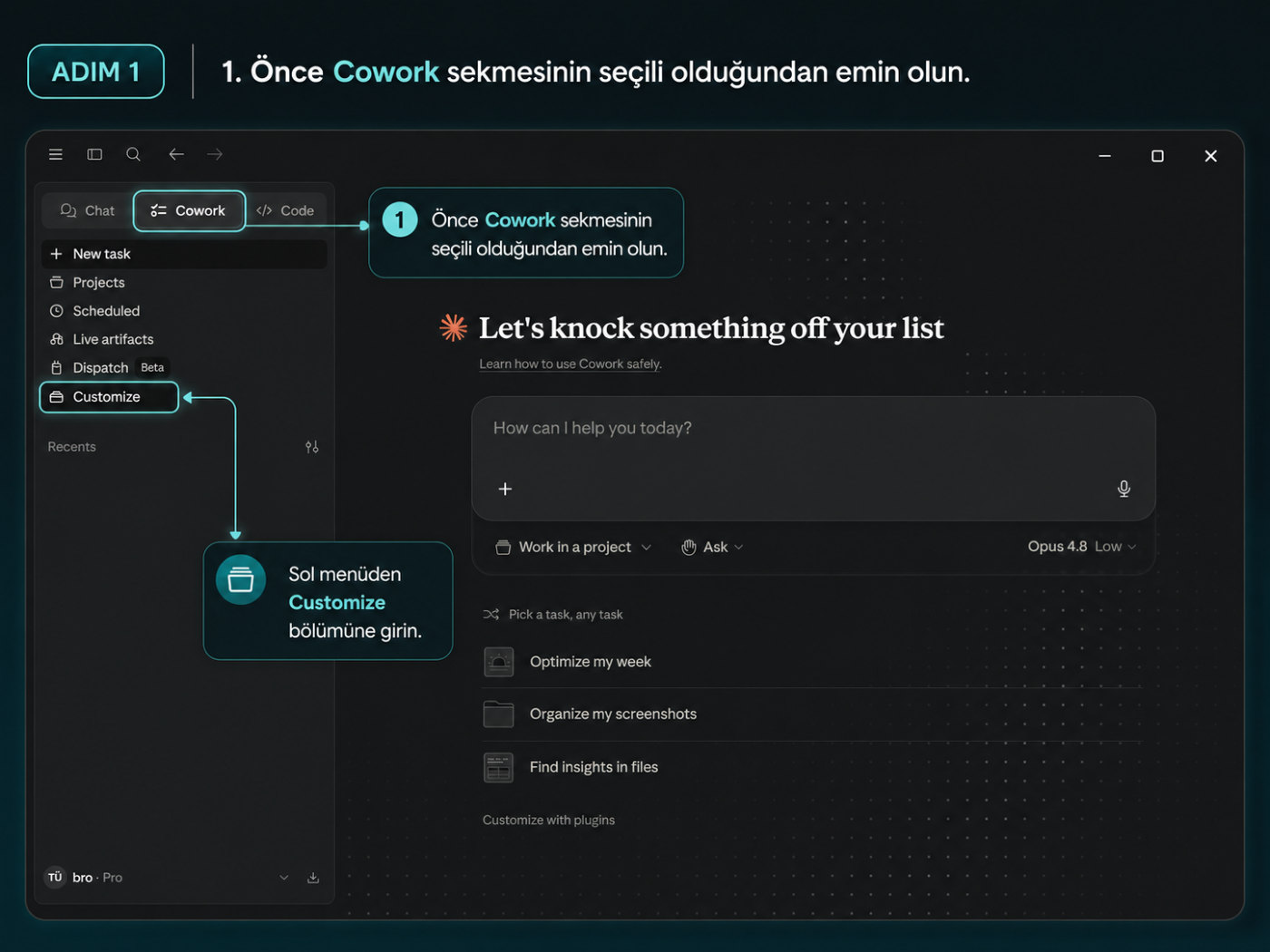Click the shuffle icon beside Pick a task

point(491,615)
